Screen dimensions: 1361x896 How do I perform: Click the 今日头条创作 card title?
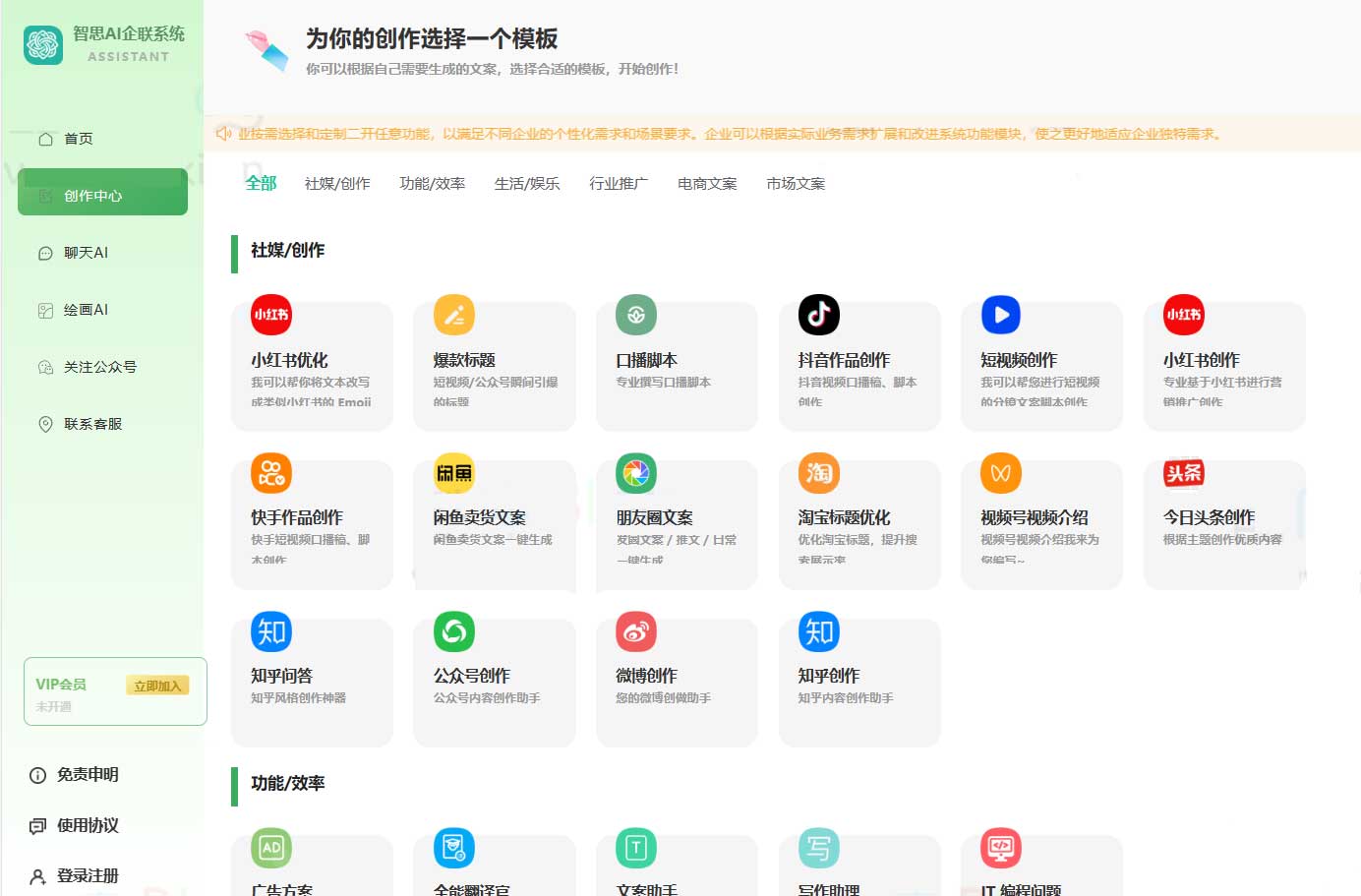pyautogui.click(x=1209, y=517)
